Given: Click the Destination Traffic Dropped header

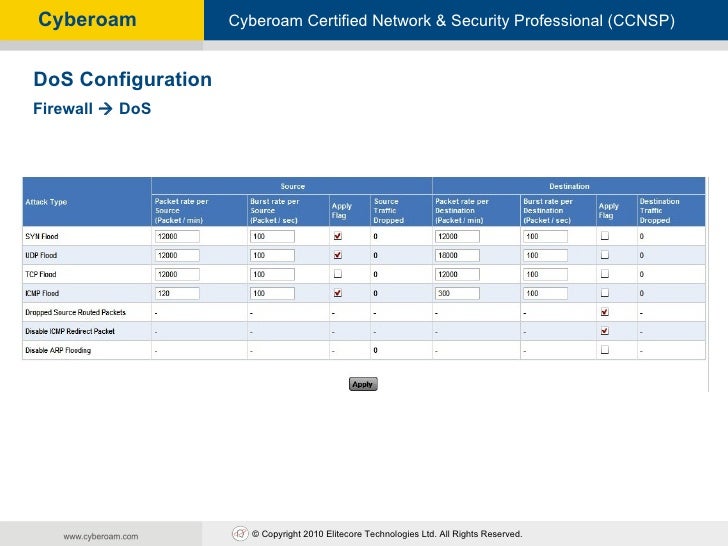Looking at the screenshot, I should (x=659, y=211).
